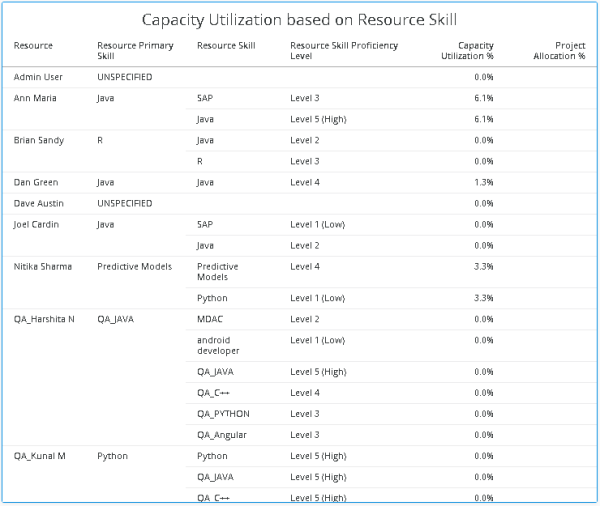
Task: Click the android developer skill entry
Action: point(222,345)
